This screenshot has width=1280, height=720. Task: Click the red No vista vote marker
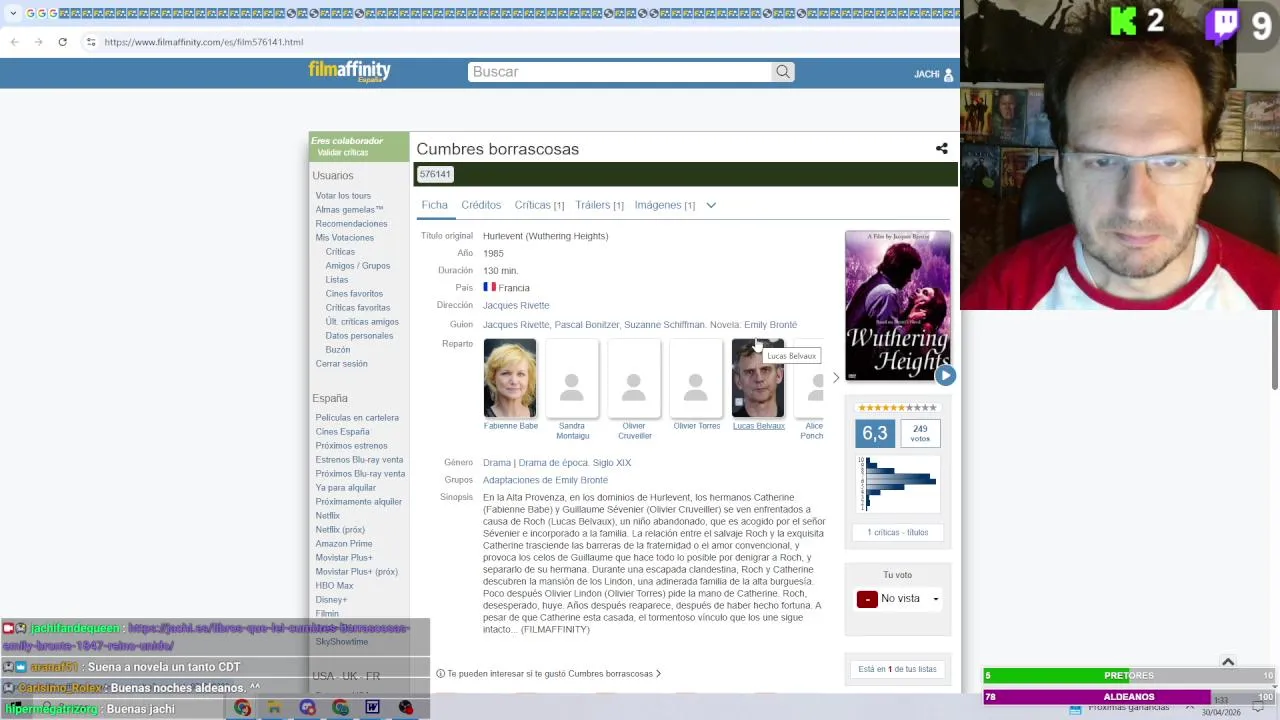click(867, 599)
